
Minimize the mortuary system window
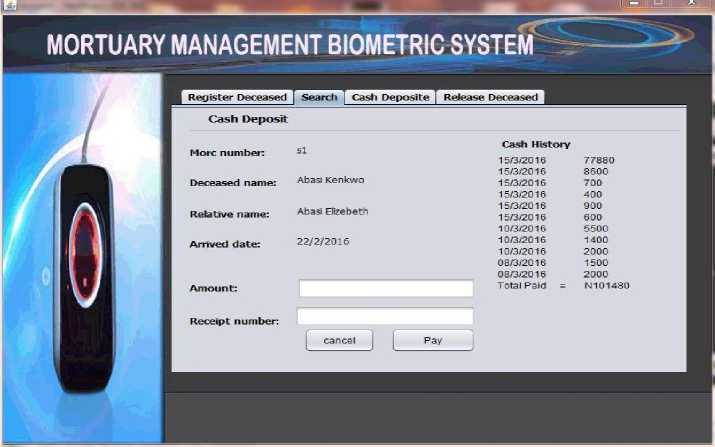(x=634, y=4)
